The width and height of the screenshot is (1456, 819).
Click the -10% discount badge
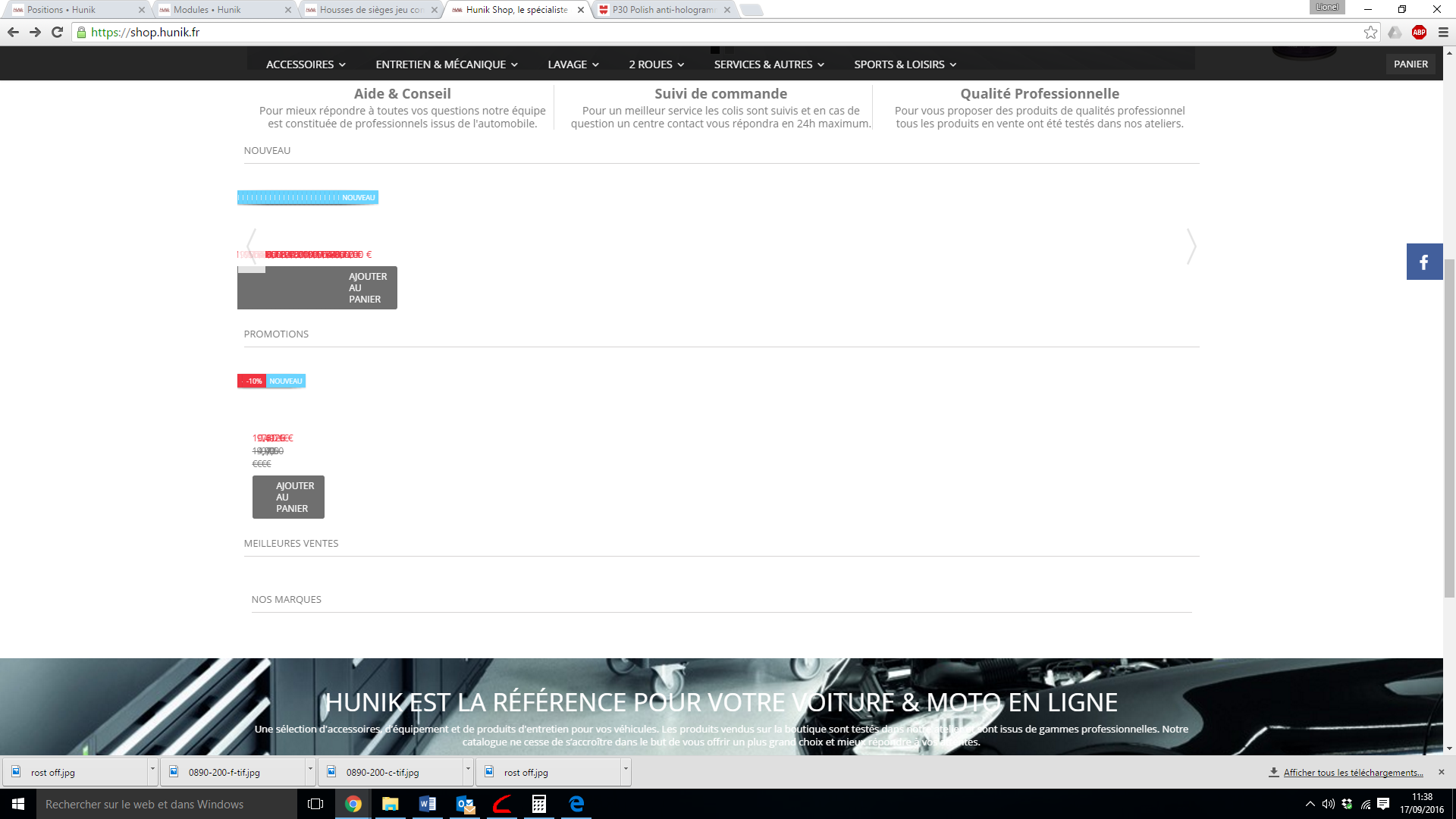(x=253, y=381)
